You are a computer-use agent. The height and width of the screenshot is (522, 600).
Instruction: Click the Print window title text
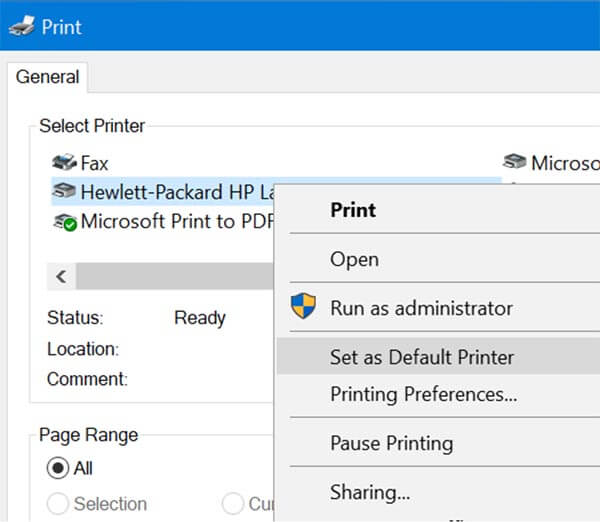(62, 27)
